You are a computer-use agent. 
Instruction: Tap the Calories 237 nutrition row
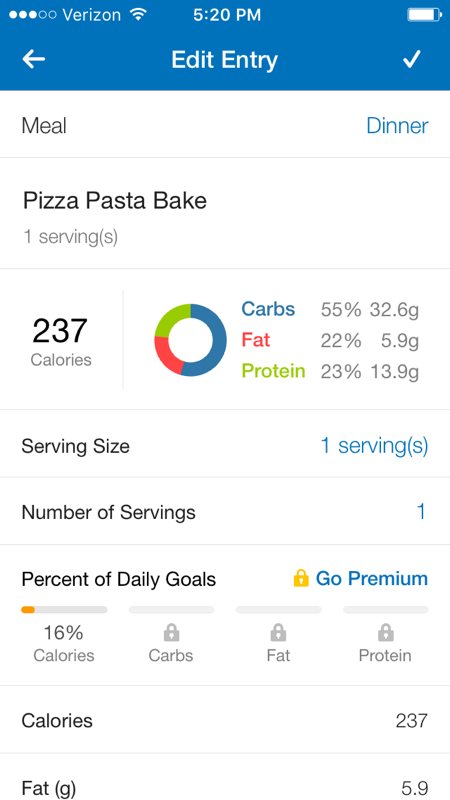click(x=225, y=720)
